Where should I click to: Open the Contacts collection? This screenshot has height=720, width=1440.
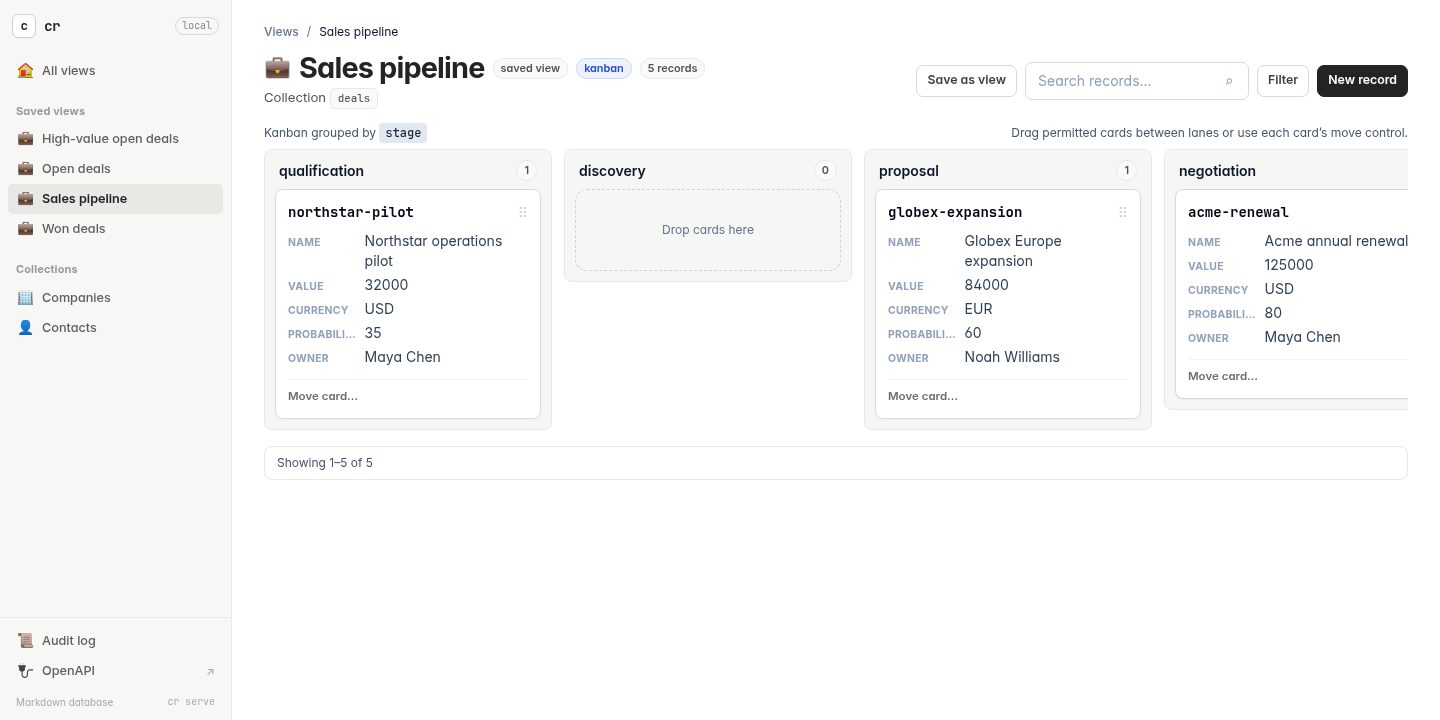(116, 328)
